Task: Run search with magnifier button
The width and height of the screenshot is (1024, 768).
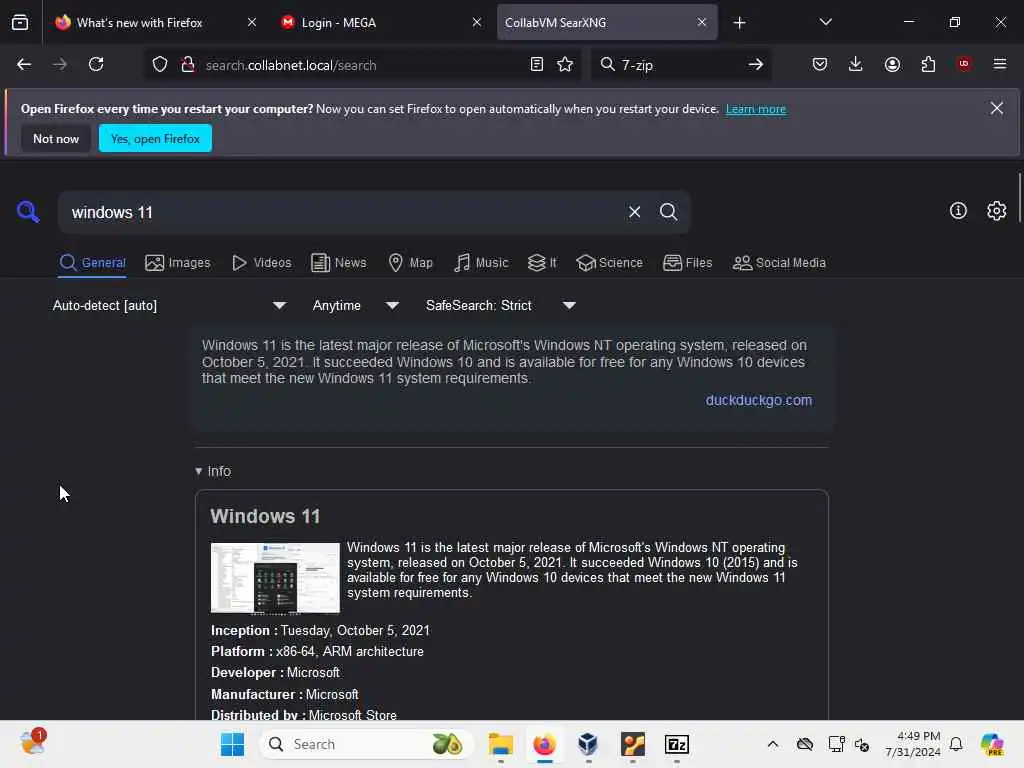Action: tap(668, 212)
